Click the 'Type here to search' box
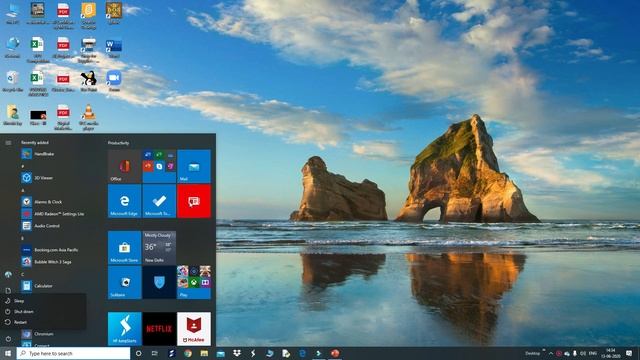Screen dimensions: 640x360 coord(73,353)
